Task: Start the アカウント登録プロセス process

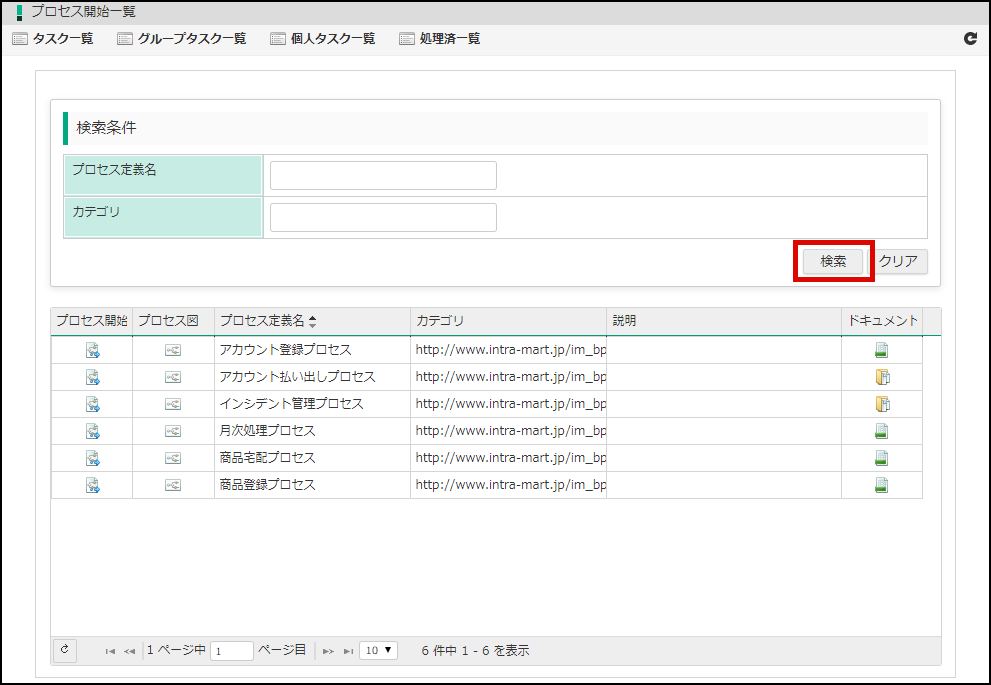Action: [x=92, y=350]
